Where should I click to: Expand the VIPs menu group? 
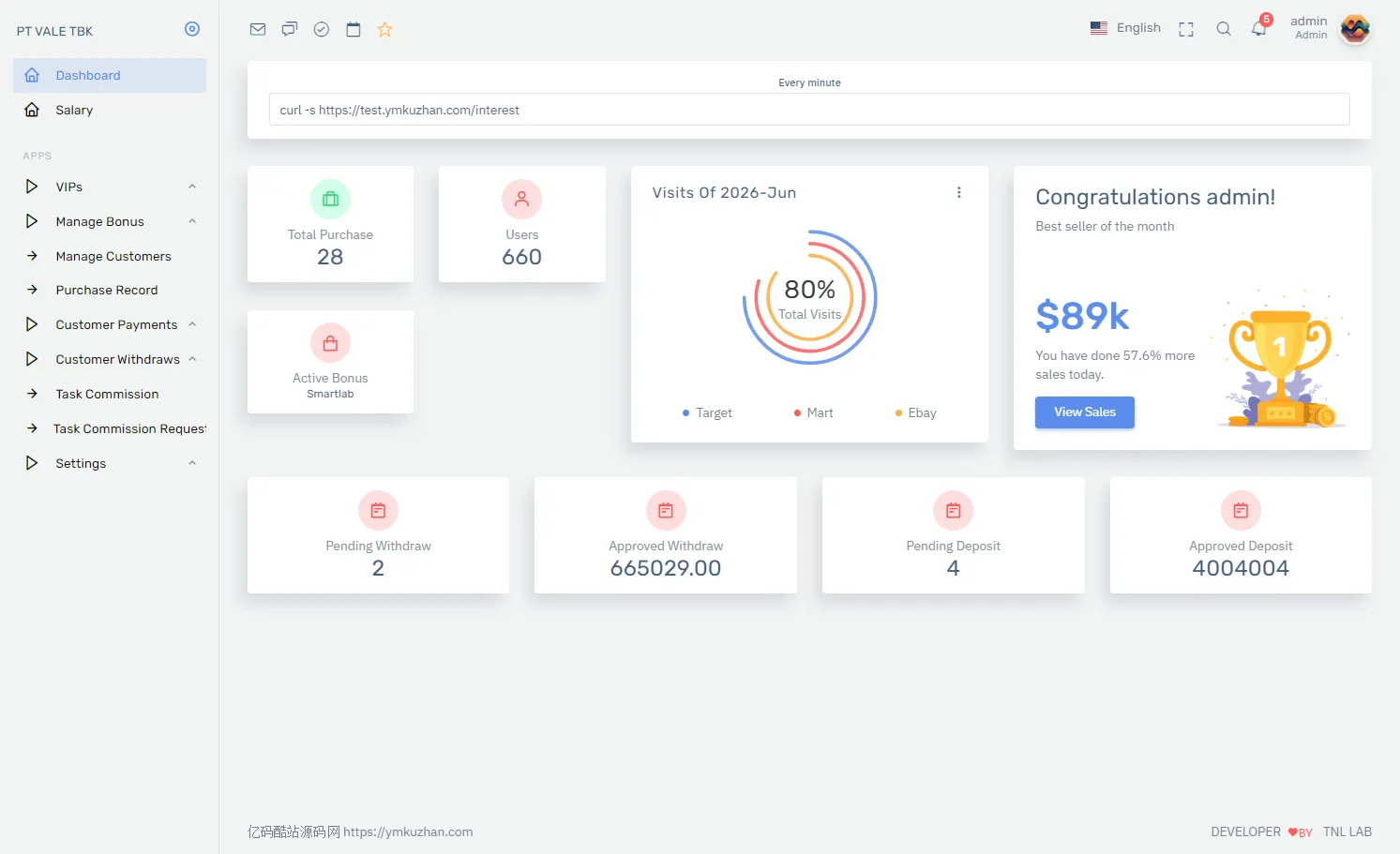pyautogui.click(x=111, y=187)
